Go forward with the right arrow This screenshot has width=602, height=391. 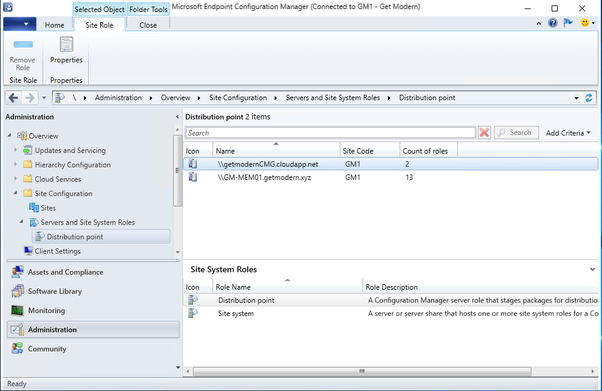tap(30, 98)
